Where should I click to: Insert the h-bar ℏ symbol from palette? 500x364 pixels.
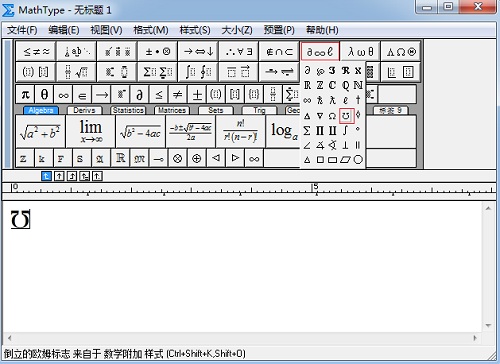tap(320, 100)
